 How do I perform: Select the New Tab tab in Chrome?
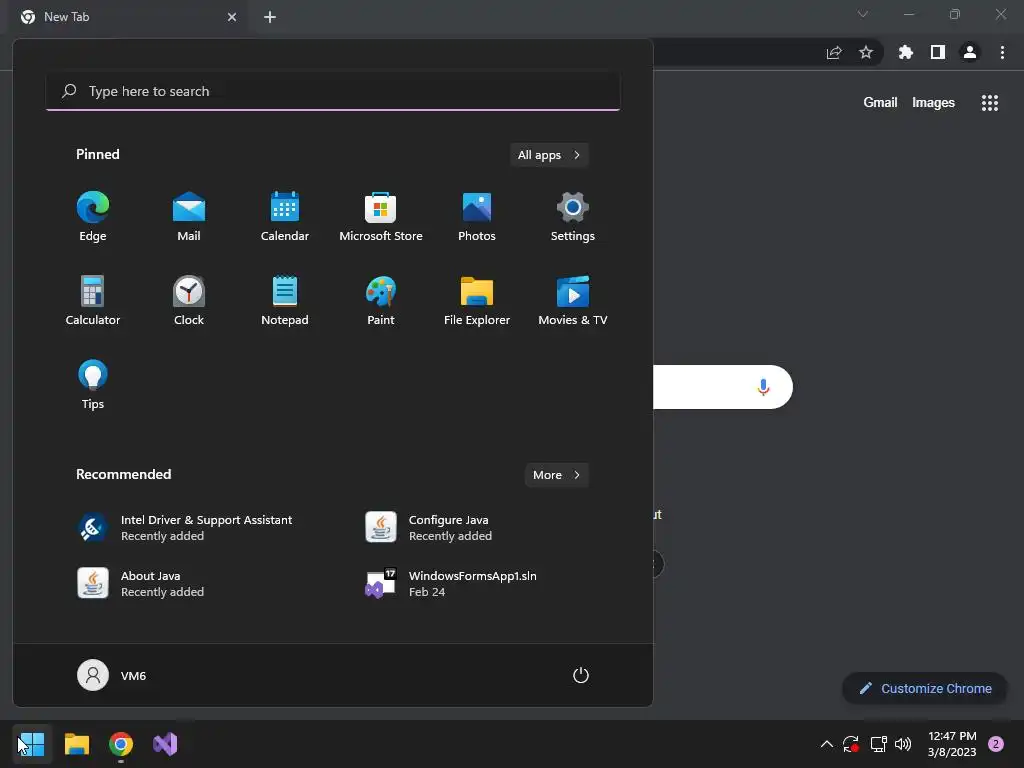click(x=129, y=17)
